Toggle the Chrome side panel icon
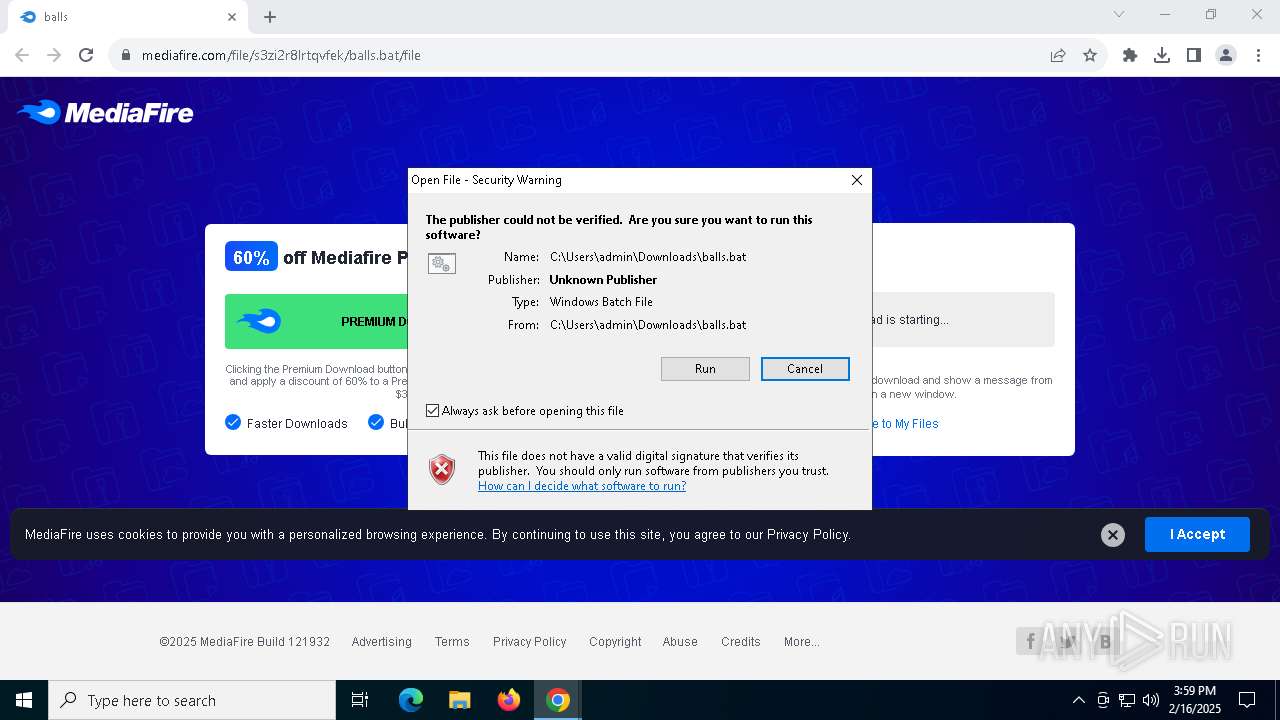The height and width of the screenshot is (720, 1280). pos(1194,55)
